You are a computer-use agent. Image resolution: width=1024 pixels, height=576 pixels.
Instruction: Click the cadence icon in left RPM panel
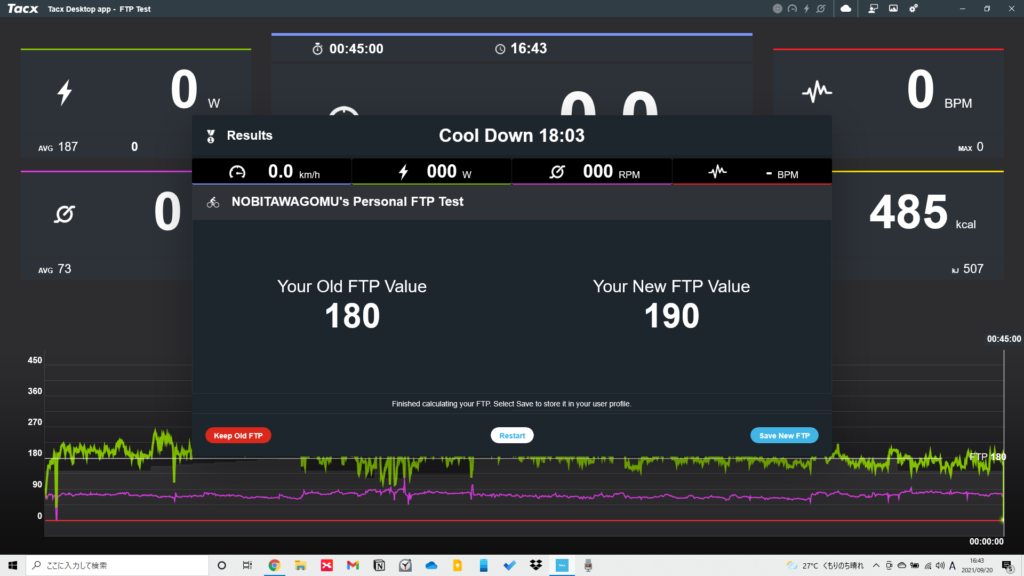point(65,213)
